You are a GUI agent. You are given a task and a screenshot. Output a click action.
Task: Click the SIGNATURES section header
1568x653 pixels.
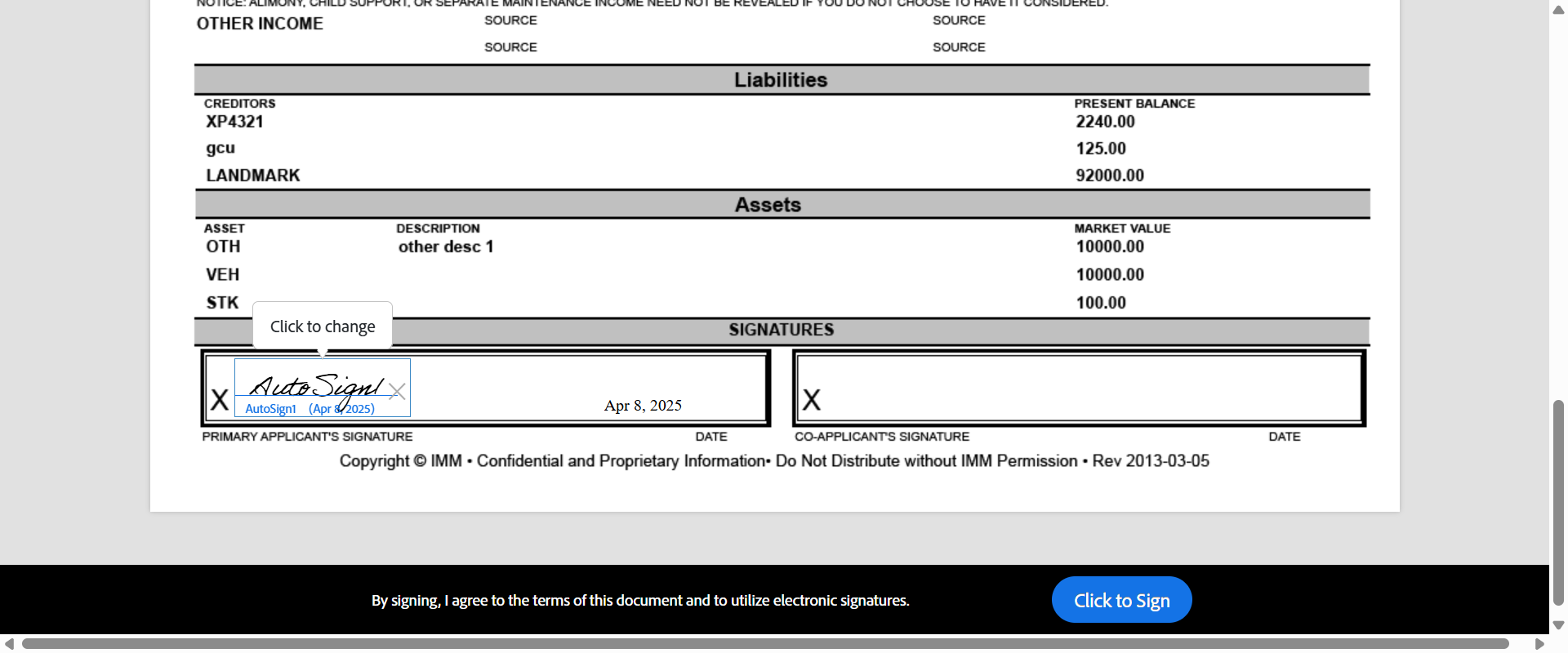pyautogui.click(x=782, y=330)
